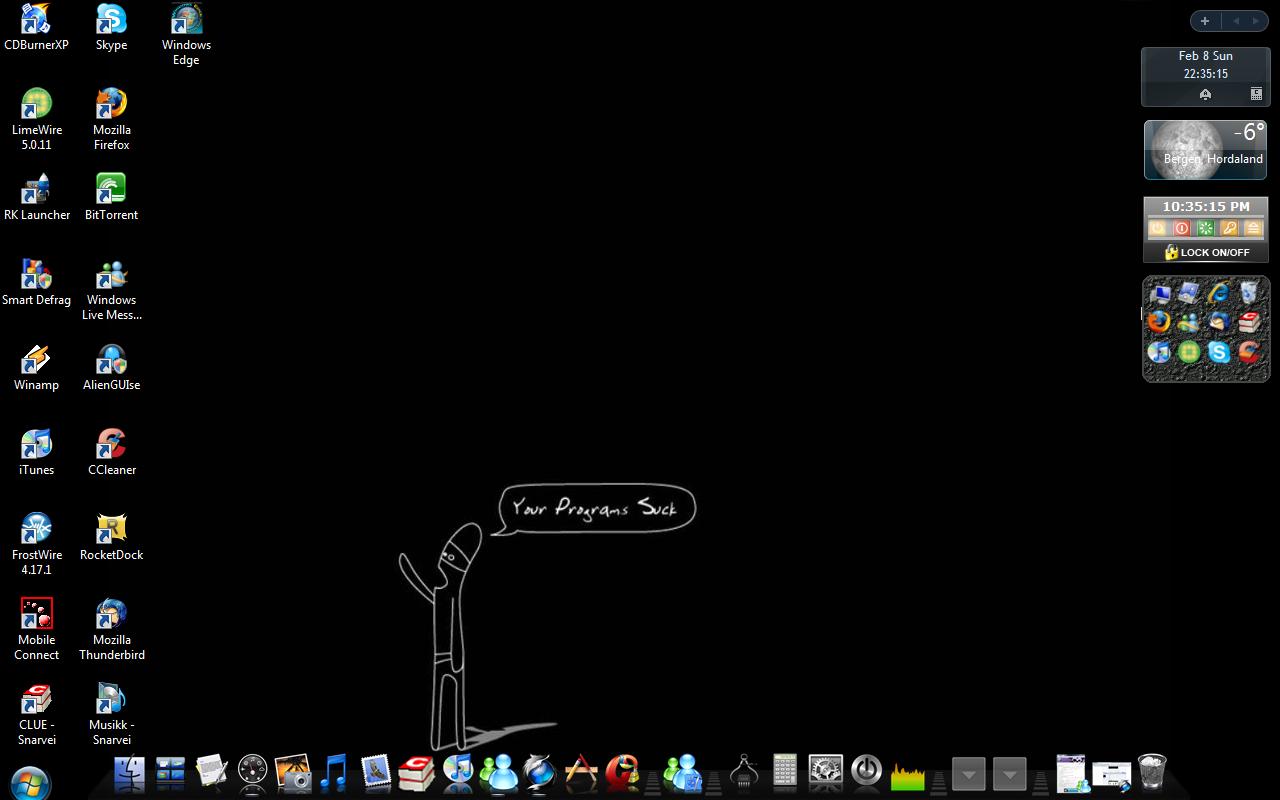
Task: Click the CCleaner desktop icon
Action: coord(111,452)
